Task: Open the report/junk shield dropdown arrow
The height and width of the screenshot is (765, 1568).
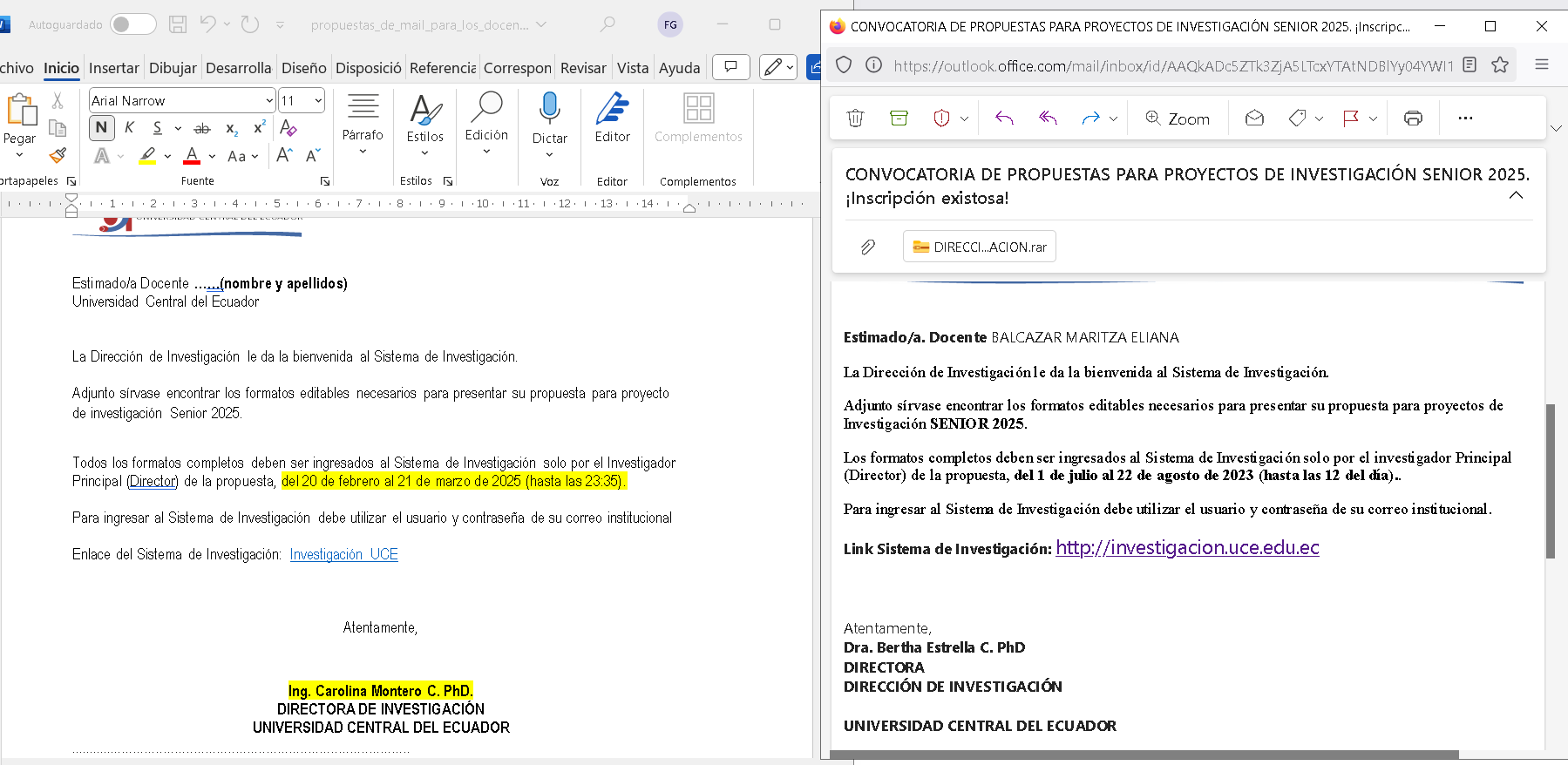Action: point(964,118)
